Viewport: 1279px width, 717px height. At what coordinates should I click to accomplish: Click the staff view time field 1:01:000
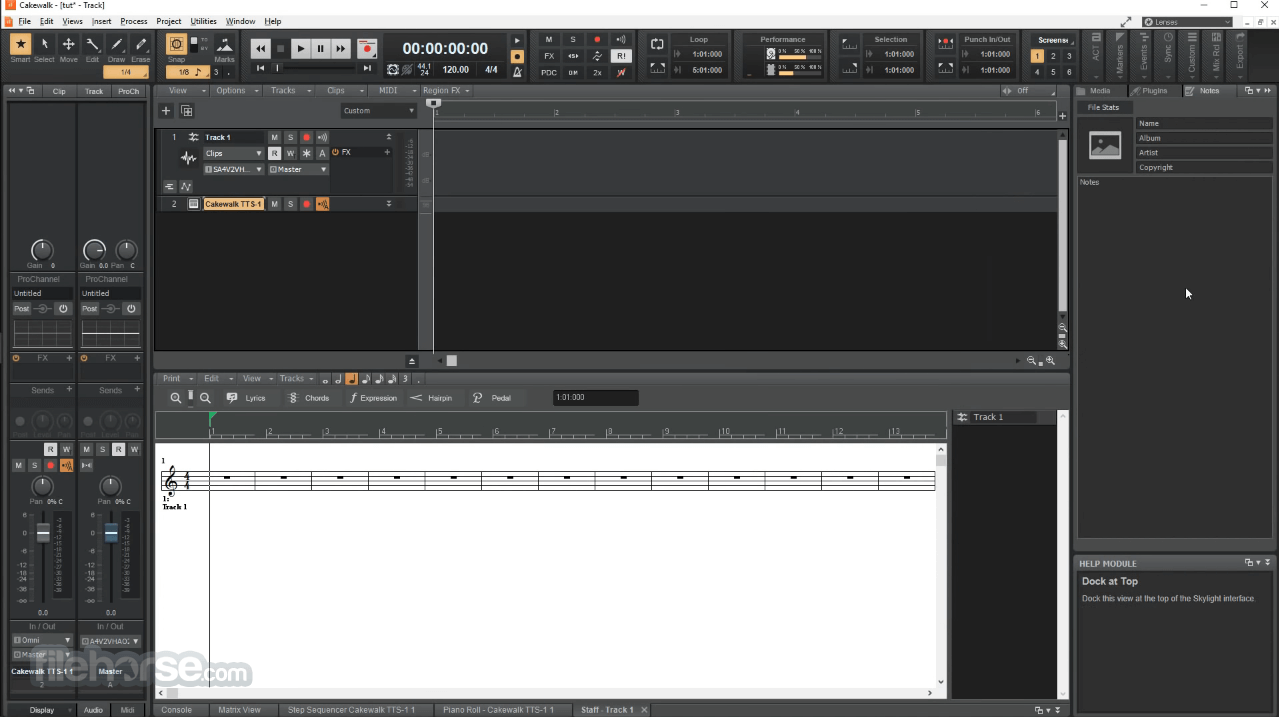[596, 398]
